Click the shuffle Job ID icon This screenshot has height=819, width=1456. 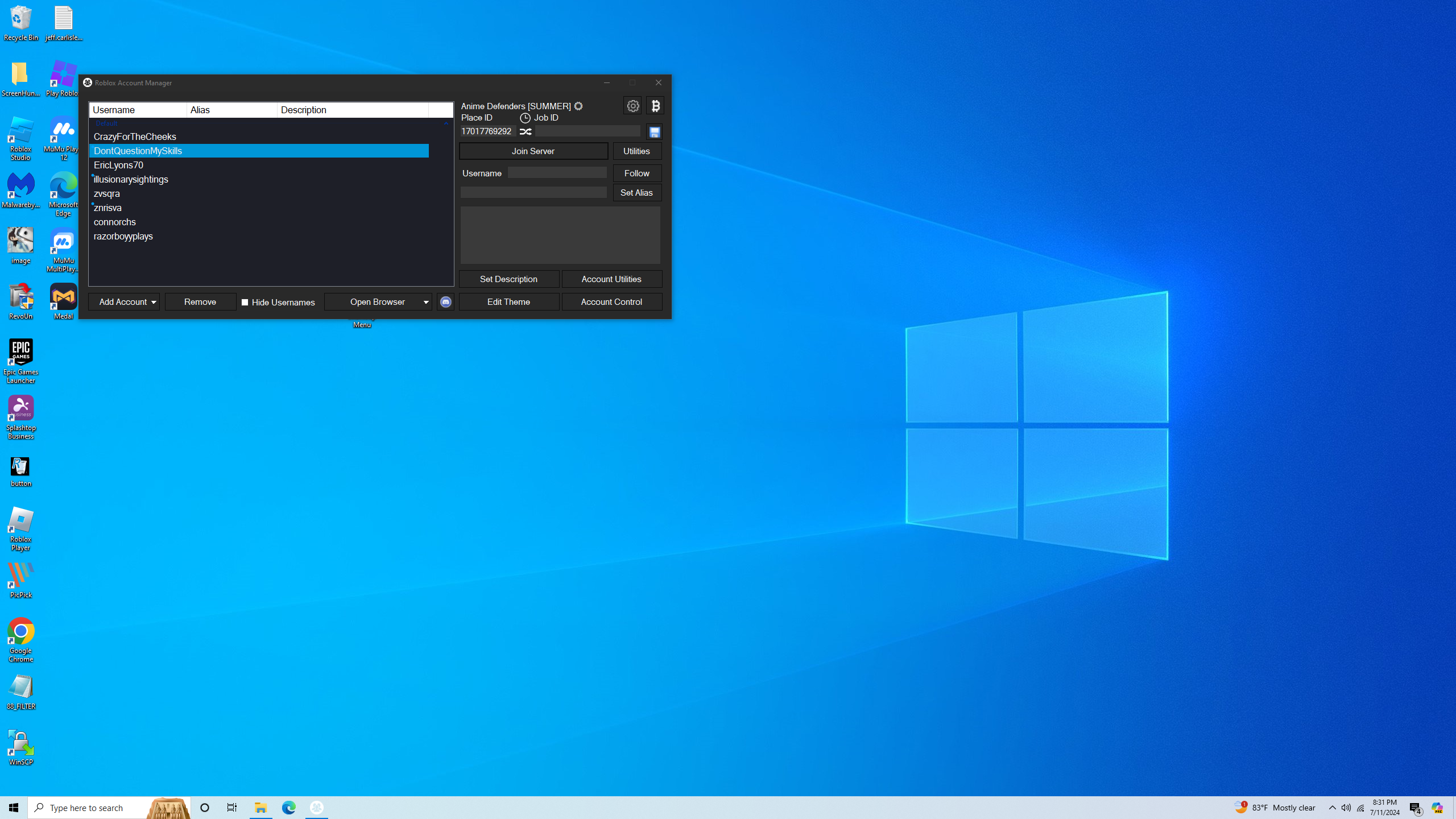(526, 131)
